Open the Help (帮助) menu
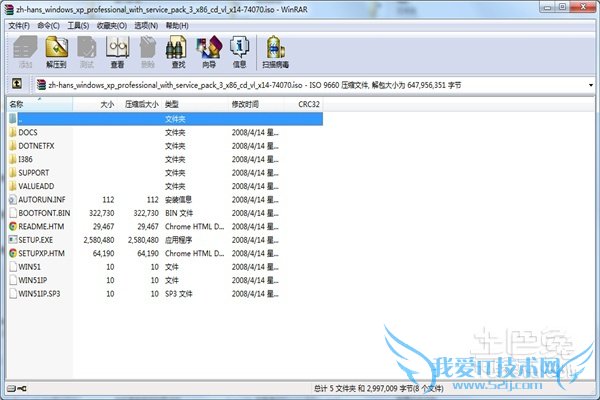600x400 pixels. (177, 26)
